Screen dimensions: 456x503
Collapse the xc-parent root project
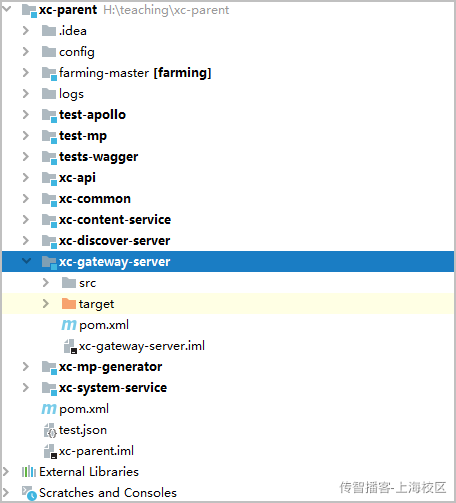tap(6, 9)
